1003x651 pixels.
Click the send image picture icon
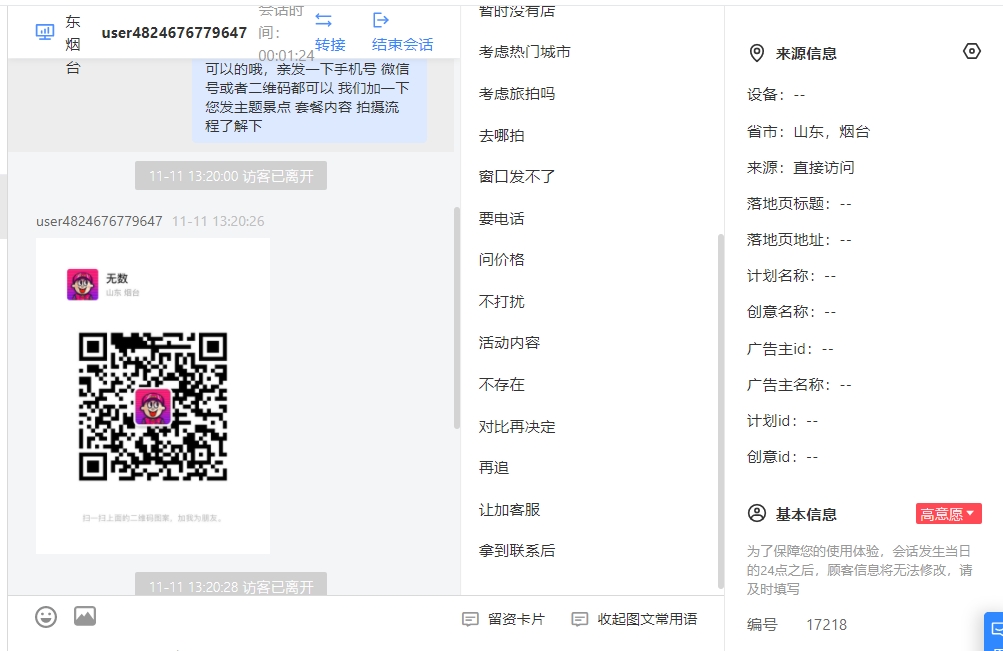pos(85,616)
